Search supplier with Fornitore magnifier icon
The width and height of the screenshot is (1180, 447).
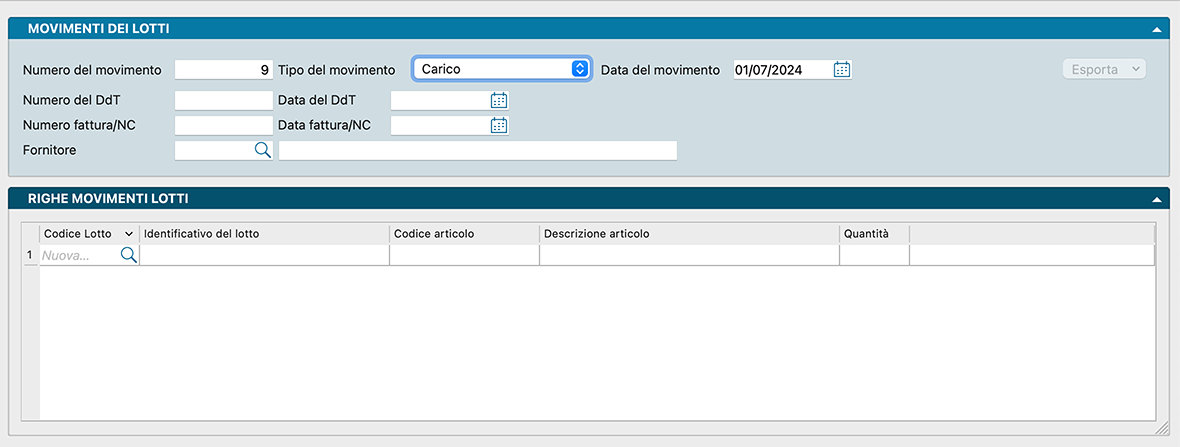click(262, 150)
